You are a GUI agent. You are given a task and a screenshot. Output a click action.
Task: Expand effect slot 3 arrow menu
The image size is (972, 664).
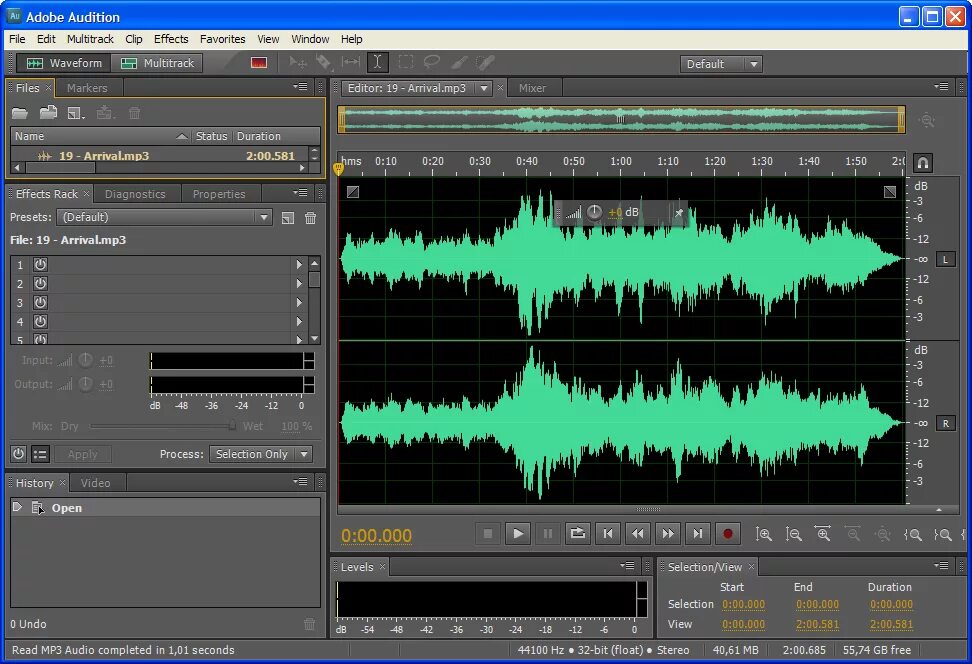299,303
